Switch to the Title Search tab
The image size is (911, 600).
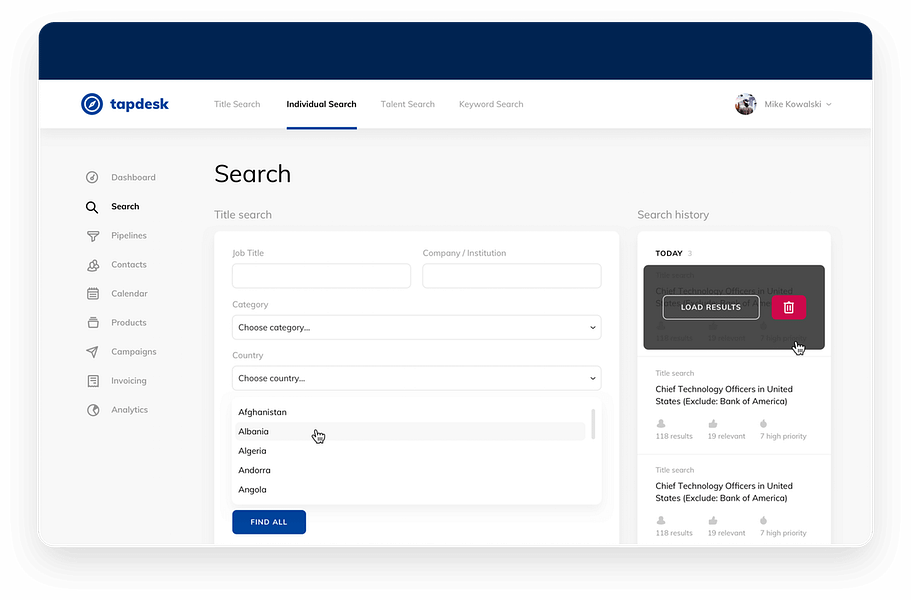237,104
